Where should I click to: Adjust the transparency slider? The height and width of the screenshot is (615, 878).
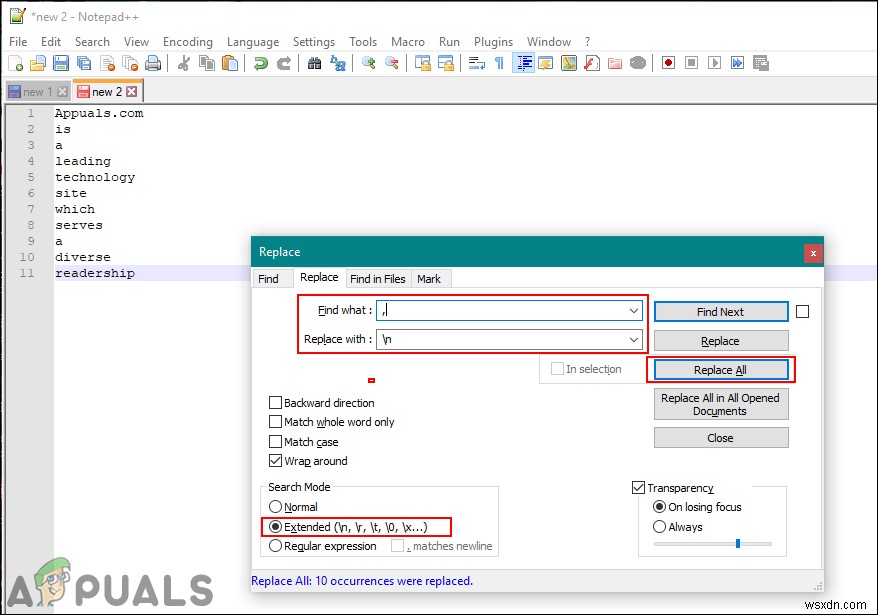point(737,543)
